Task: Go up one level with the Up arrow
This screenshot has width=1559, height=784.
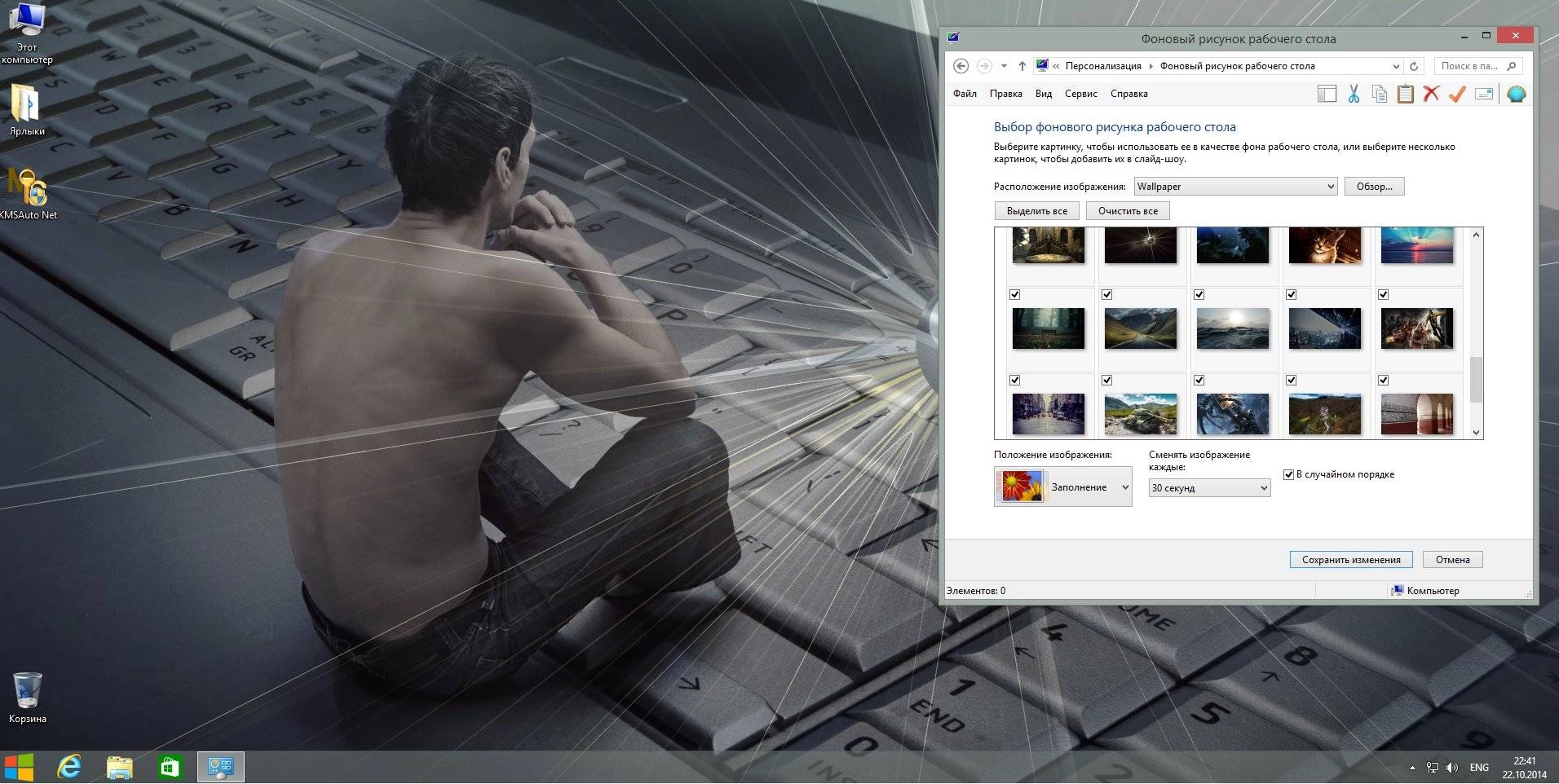Action: click(x=1022, y=66)
